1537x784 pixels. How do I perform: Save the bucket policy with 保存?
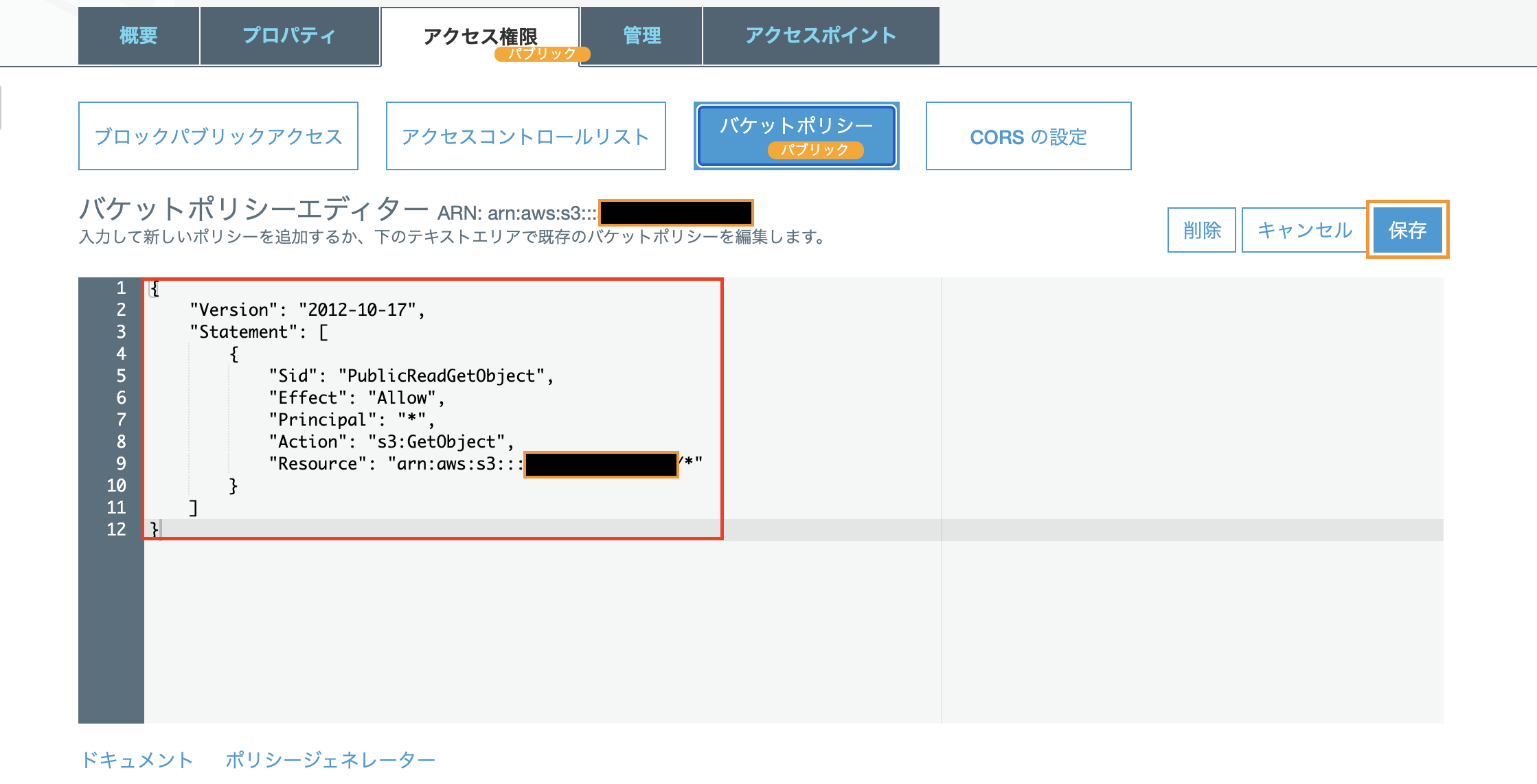(1407, 230)
